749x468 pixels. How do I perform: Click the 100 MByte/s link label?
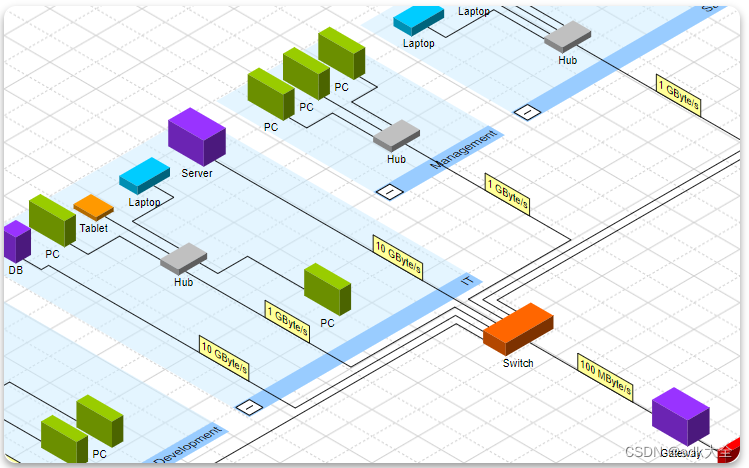click(x=605, y=376)
